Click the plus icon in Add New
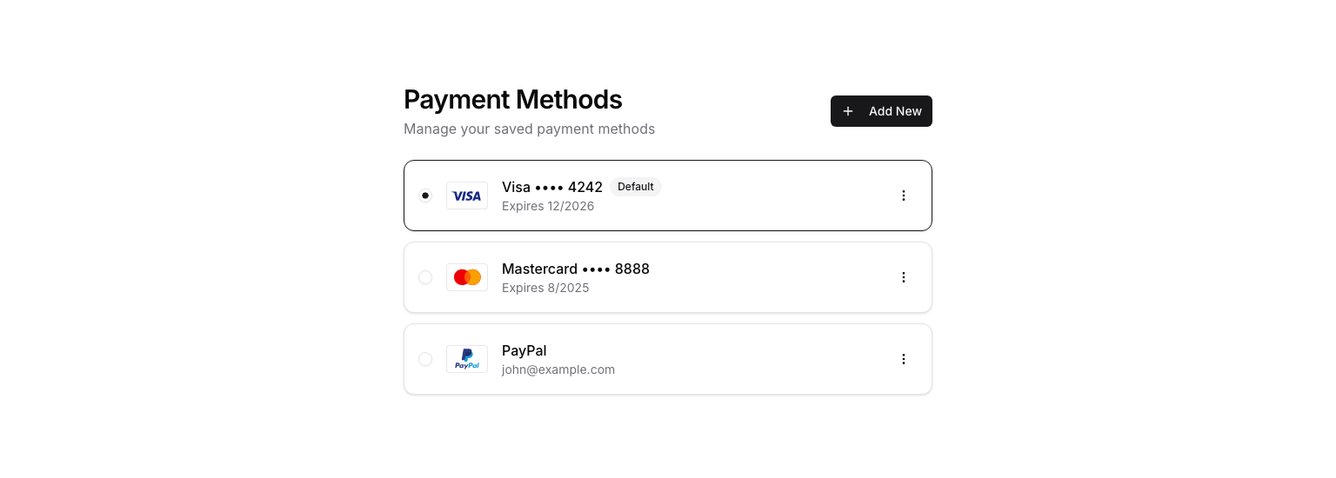 (848, 111)
